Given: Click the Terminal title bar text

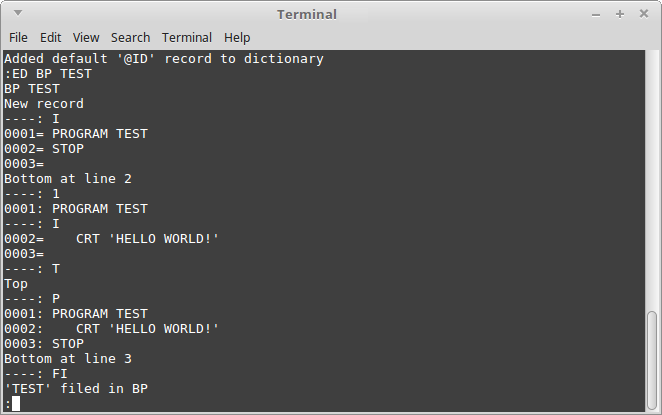Looking at the screenshot, I should click(307, 15).
